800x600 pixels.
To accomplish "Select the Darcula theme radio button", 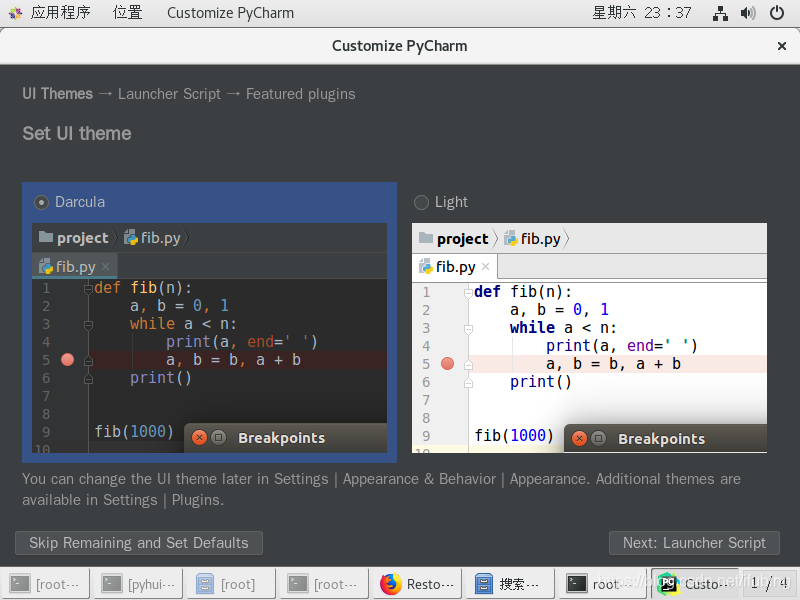I will point(41,203).
